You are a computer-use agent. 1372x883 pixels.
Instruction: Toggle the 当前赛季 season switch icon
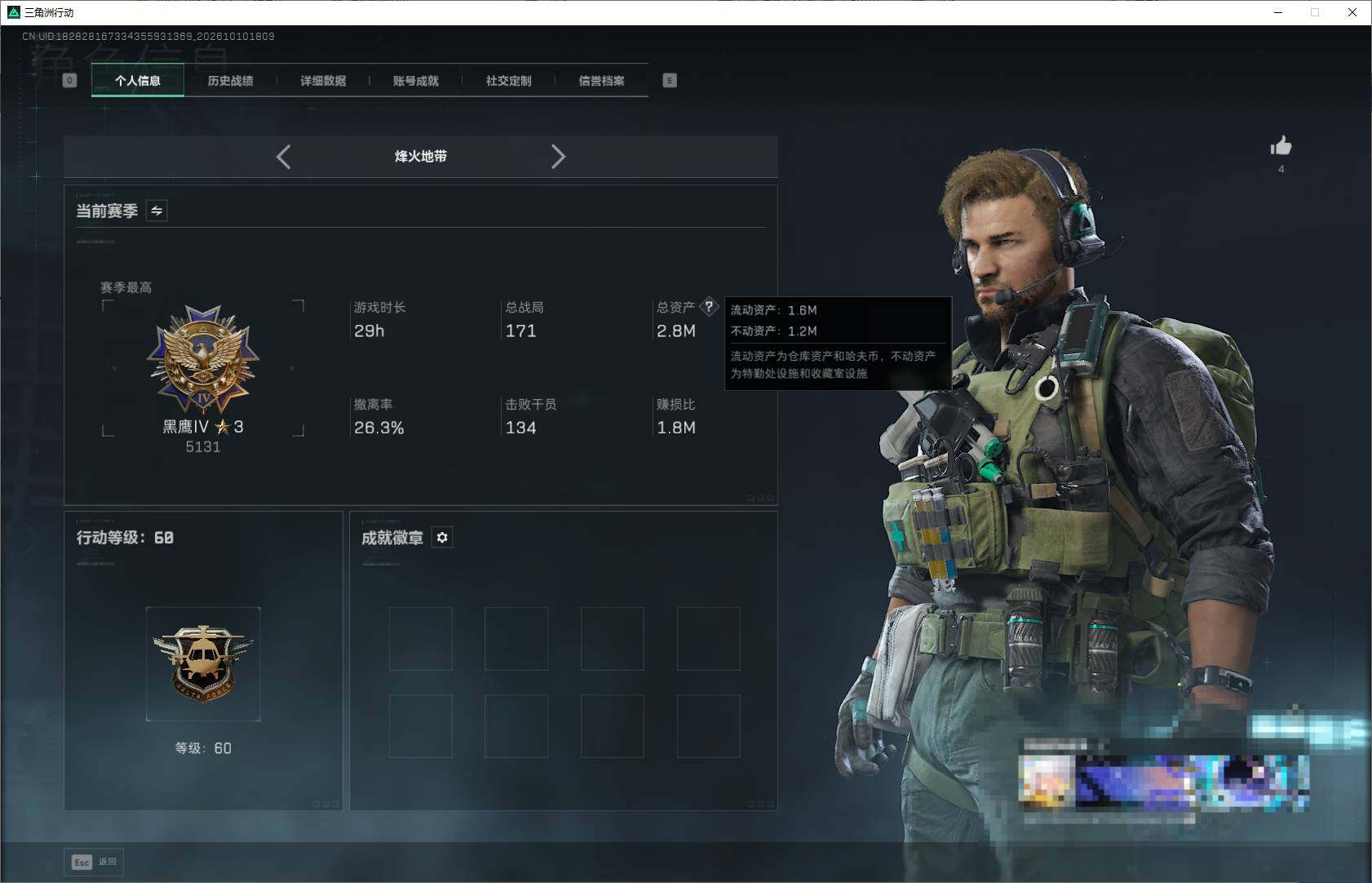click(x=157, y=211)
